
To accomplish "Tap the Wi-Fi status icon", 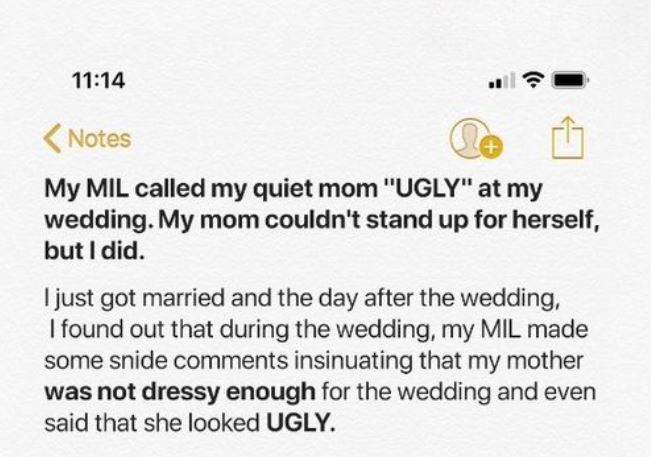I will tap(534, 80).
